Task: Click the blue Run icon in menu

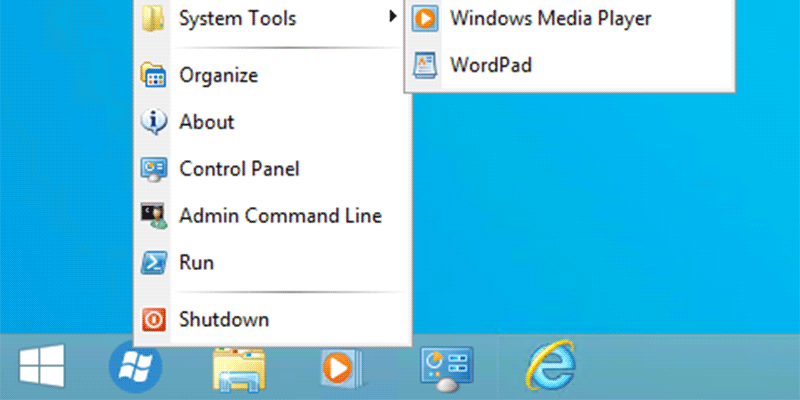Action: click(154, 263)
